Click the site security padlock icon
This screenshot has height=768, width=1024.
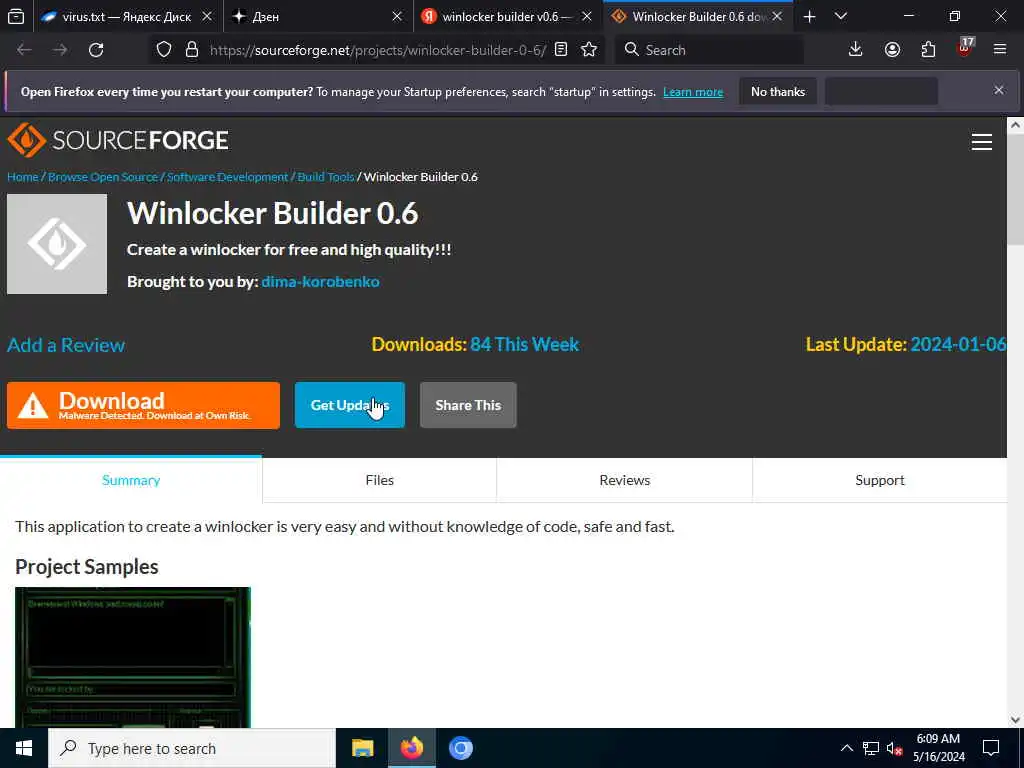pyautogui.click(x=192, y=50)
